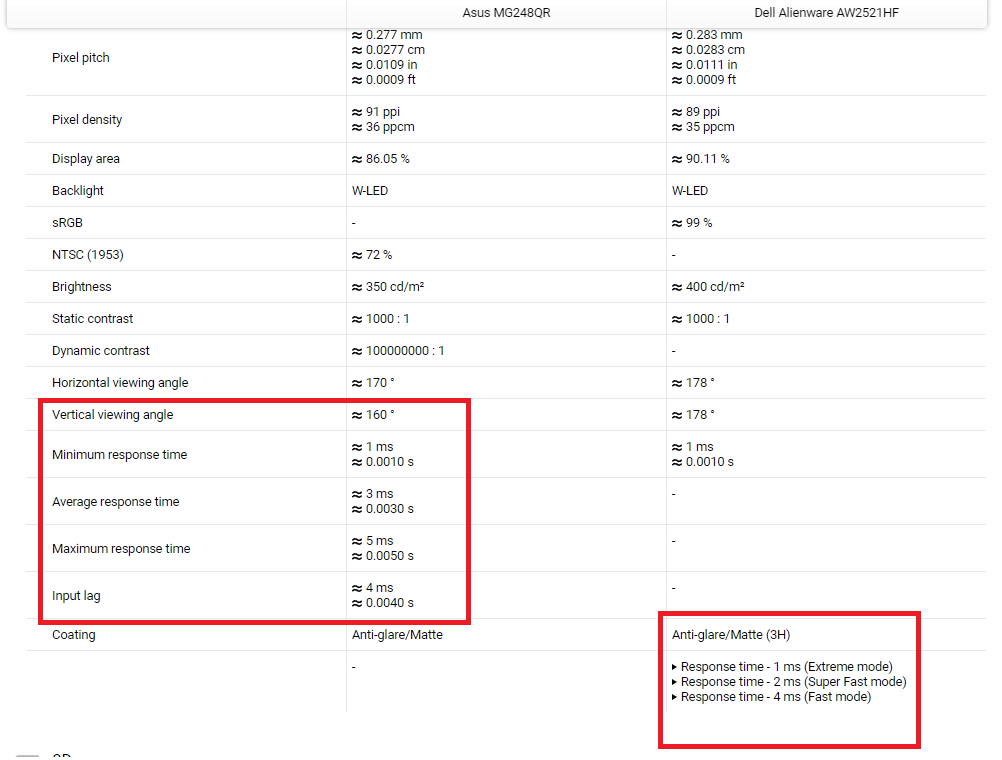1002x760 pixels.
Task: Click Asus NTSC value 72 %
Action: point(372,254)
